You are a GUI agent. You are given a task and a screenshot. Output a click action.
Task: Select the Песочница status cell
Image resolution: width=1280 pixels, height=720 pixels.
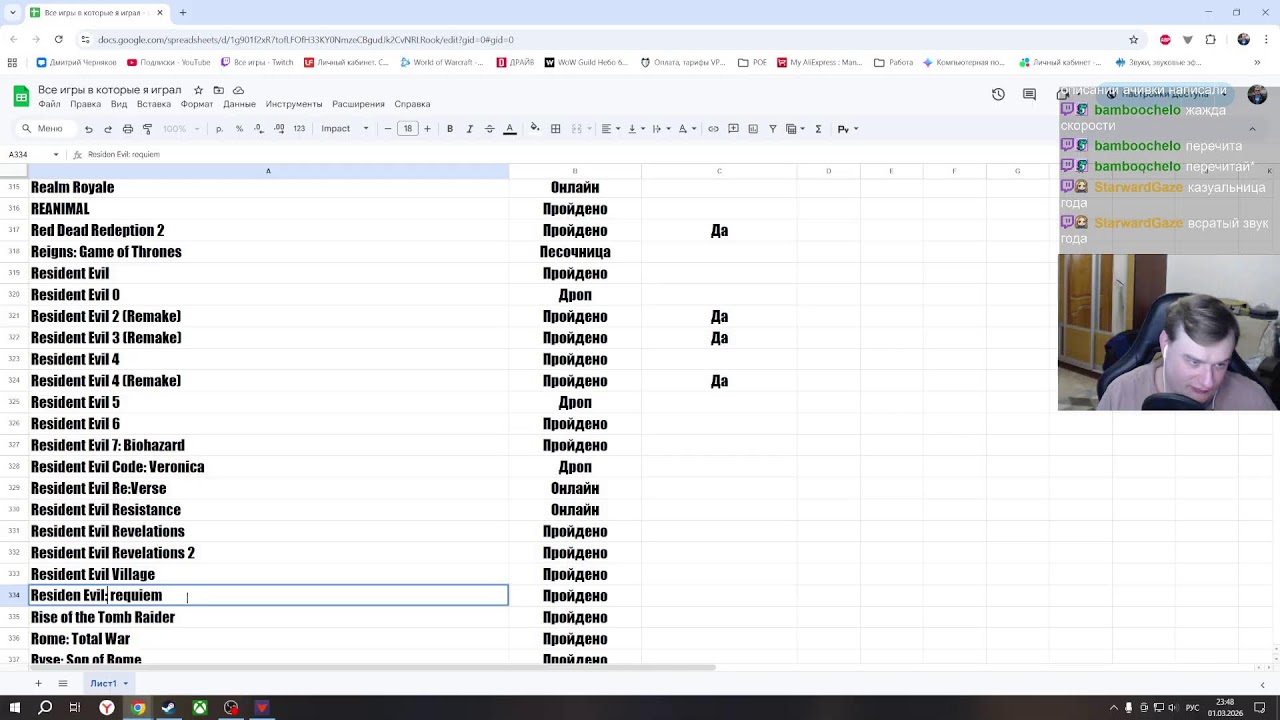point(575,252)
